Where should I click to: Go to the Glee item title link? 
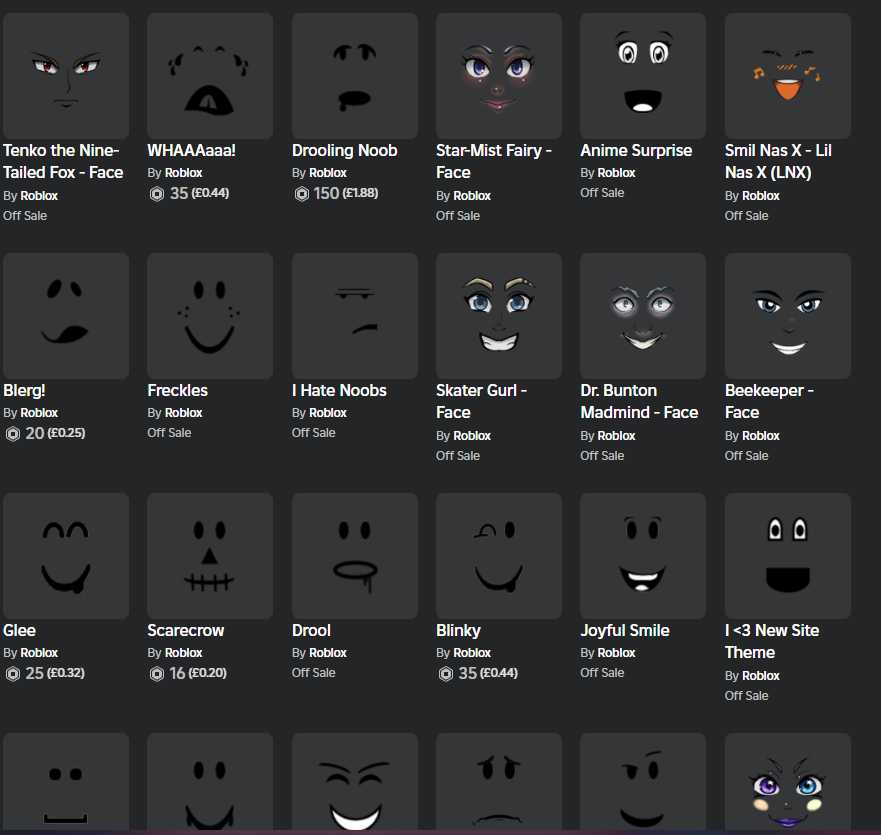(19, 630)
